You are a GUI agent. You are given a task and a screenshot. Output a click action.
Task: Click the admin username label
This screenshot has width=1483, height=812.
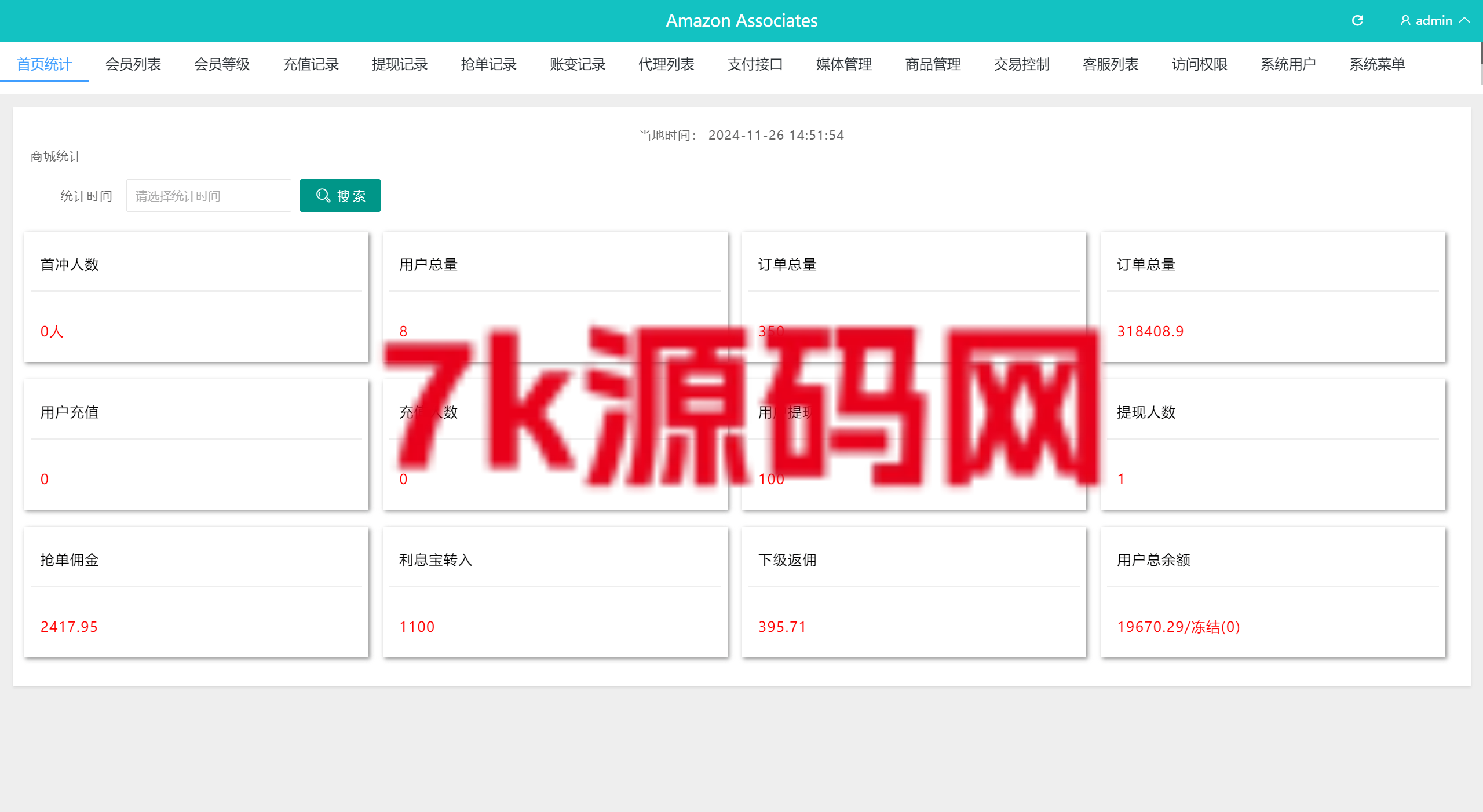(1434, 21)
